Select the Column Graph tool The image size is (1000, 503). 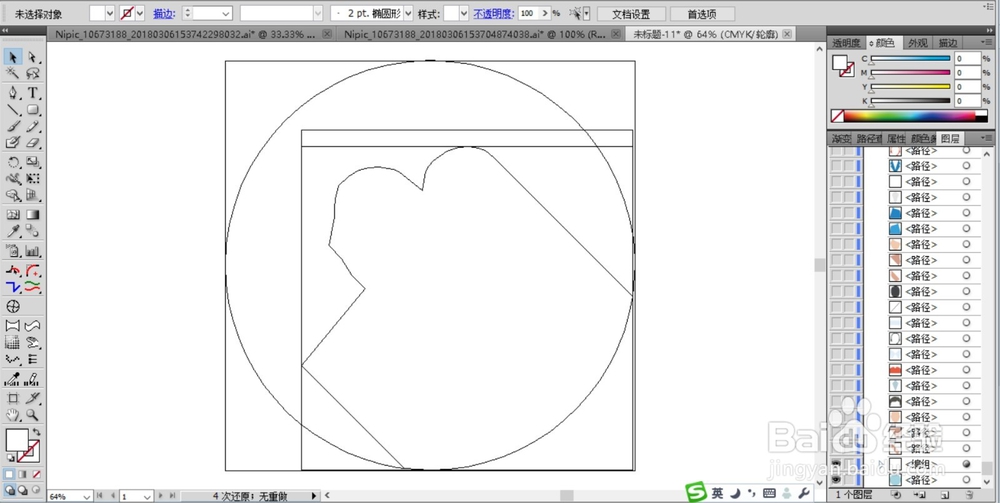(x=33, y=251)
